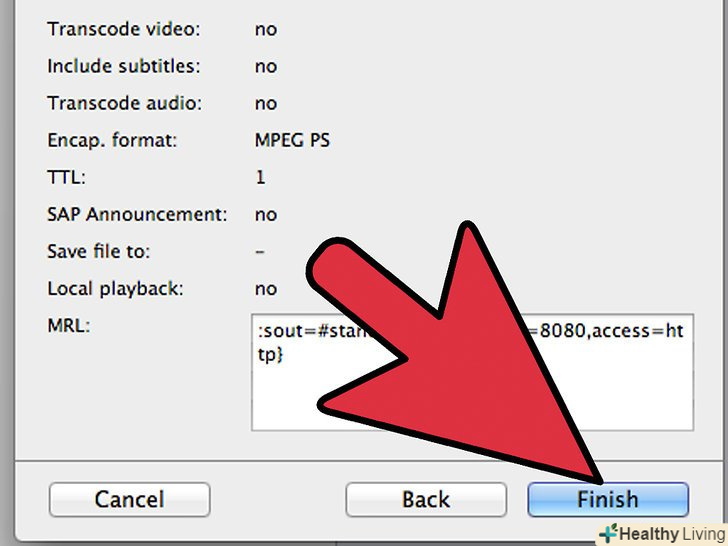
Task: Click the dash value beside Save file to
Action: (260, 252)
